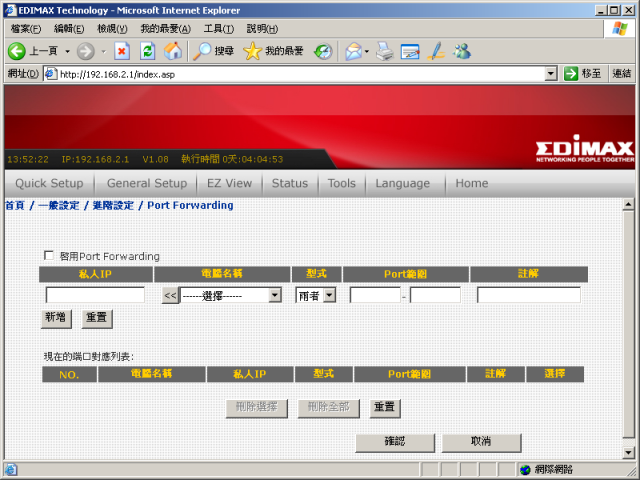This screenshot has width=640, height=480.
Task: Click the green Go arrow button
Action: click(571, 74)
